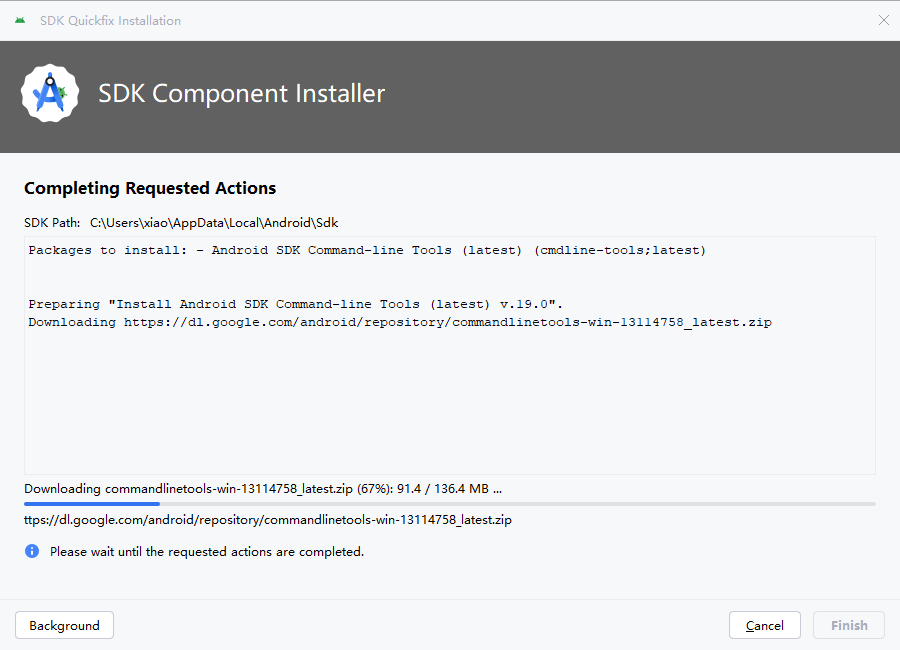The height and width of the screenshot is (650, 900).
Task: Click the 'Preparing Install Android SDK' log line
Action: (296, 304)
